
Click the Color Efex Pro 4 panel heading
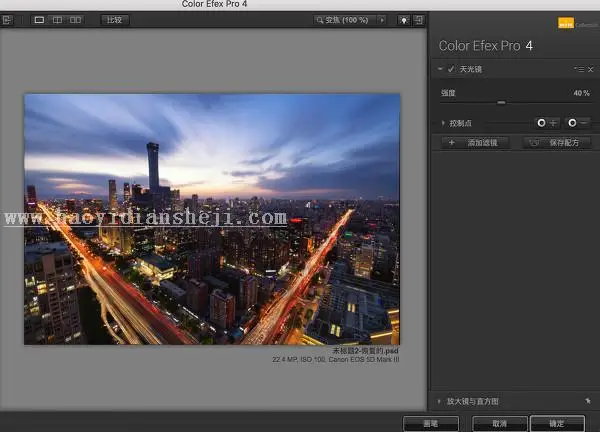486,46
